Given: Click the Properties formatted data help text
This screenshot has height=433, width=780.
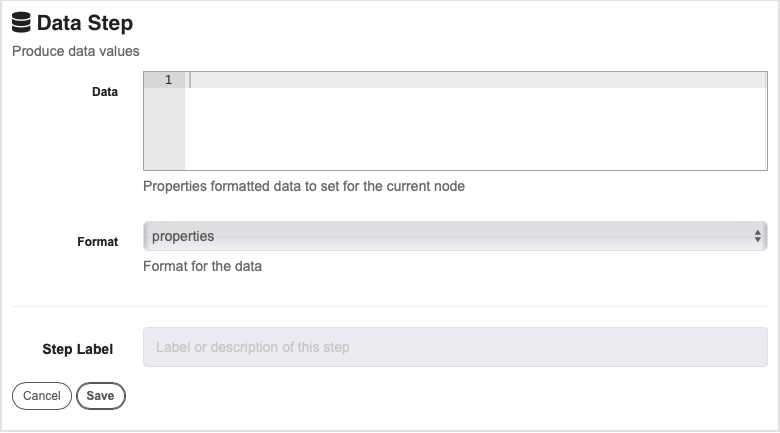Looking at the screenshot, I should tap(304, 186).
